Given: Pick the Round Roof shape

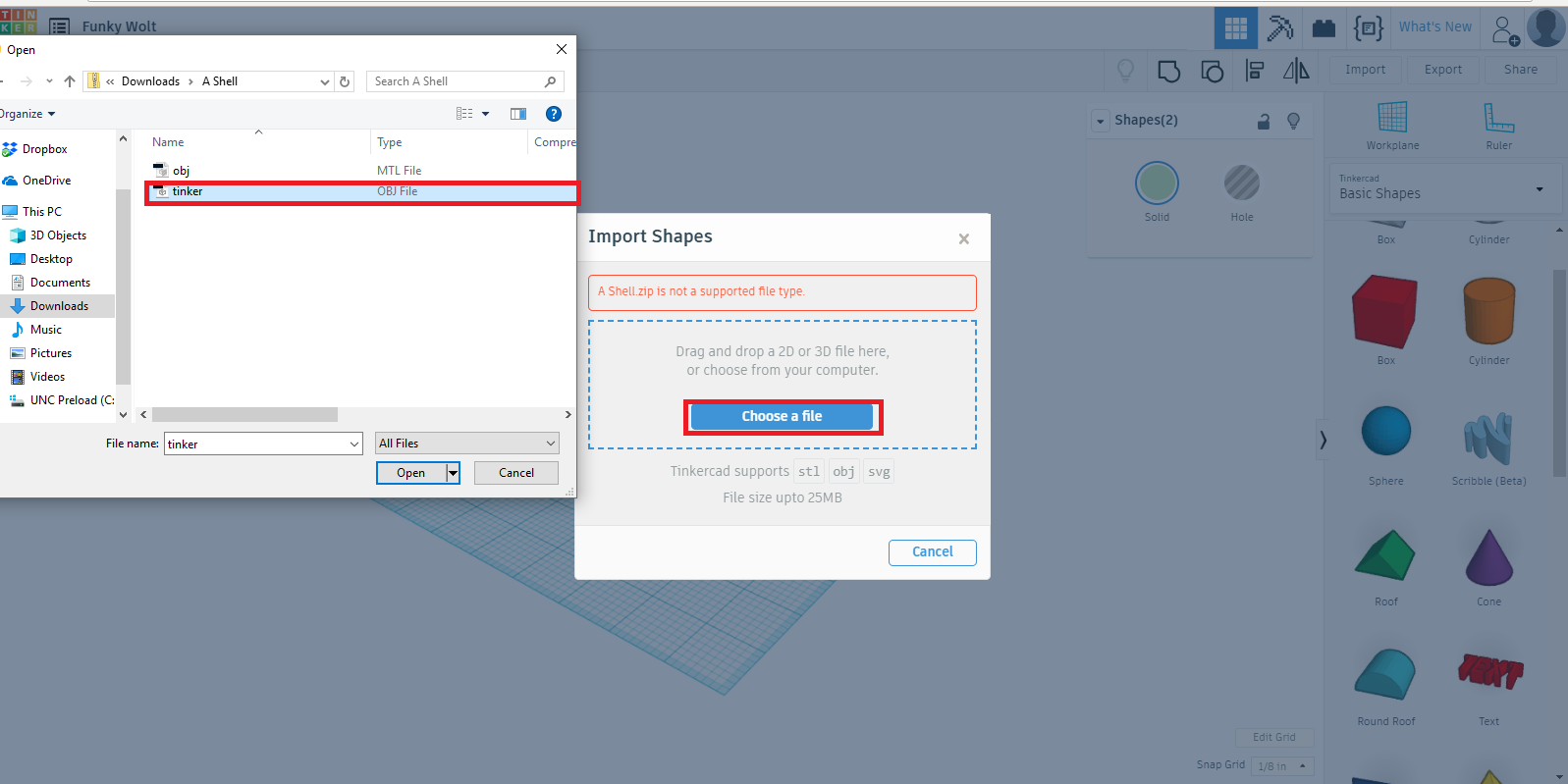Looking at the screenshot, I should click(1384, 675).
